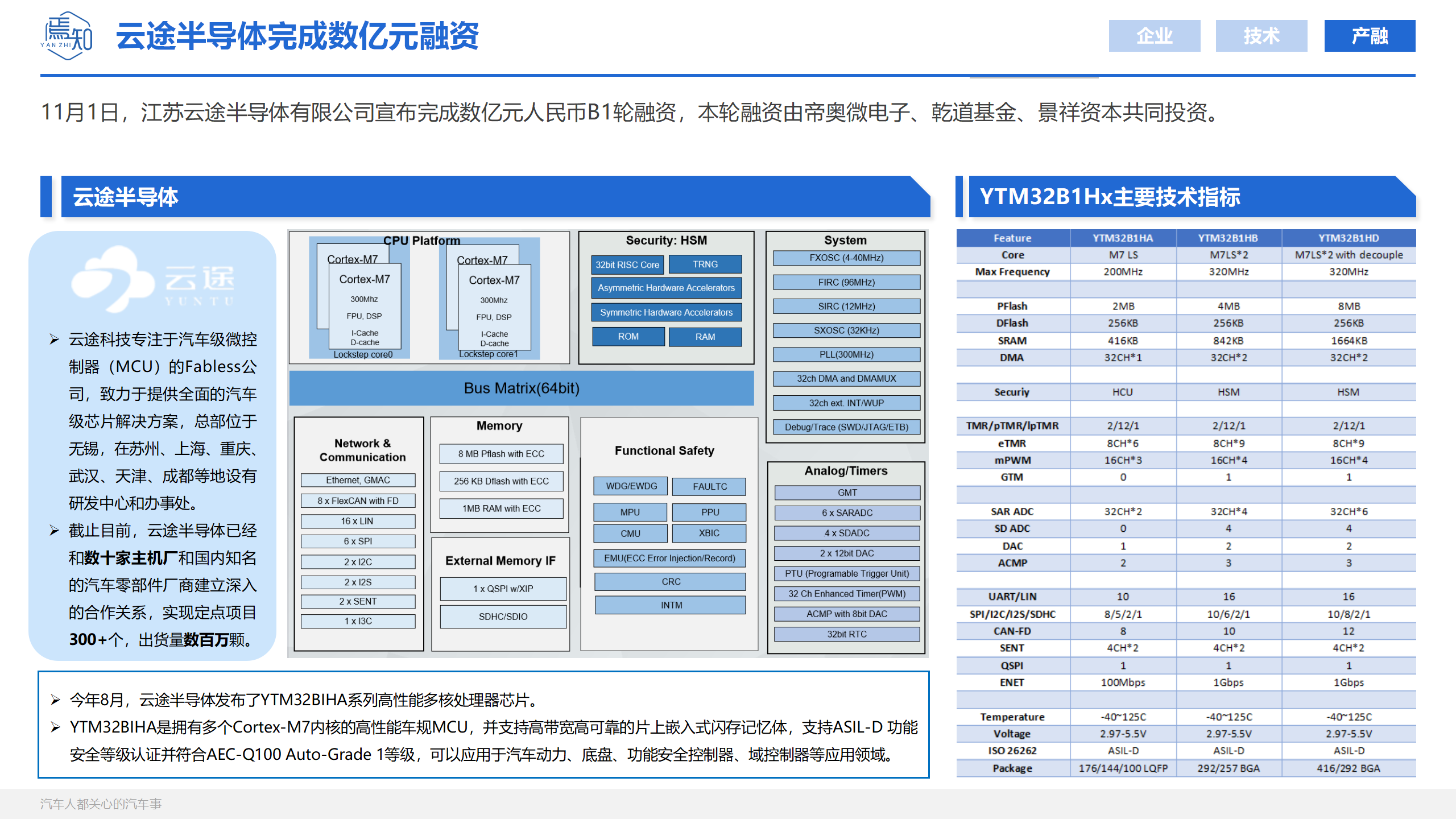Click 8 MB Pflash with ECC block

(x=501, y=454)
